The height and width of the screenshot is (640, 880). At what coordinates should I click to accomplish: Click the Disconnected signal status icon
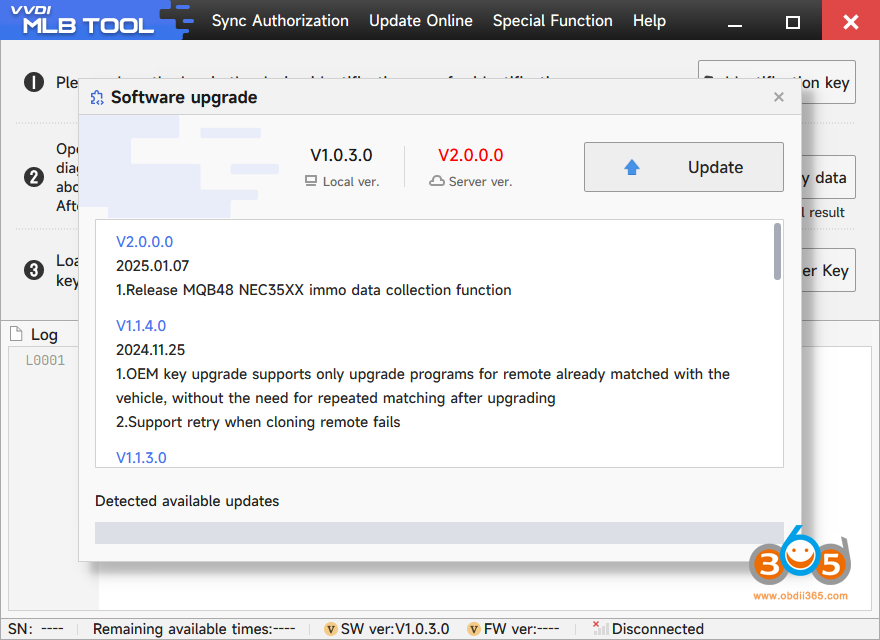point(600,628)
